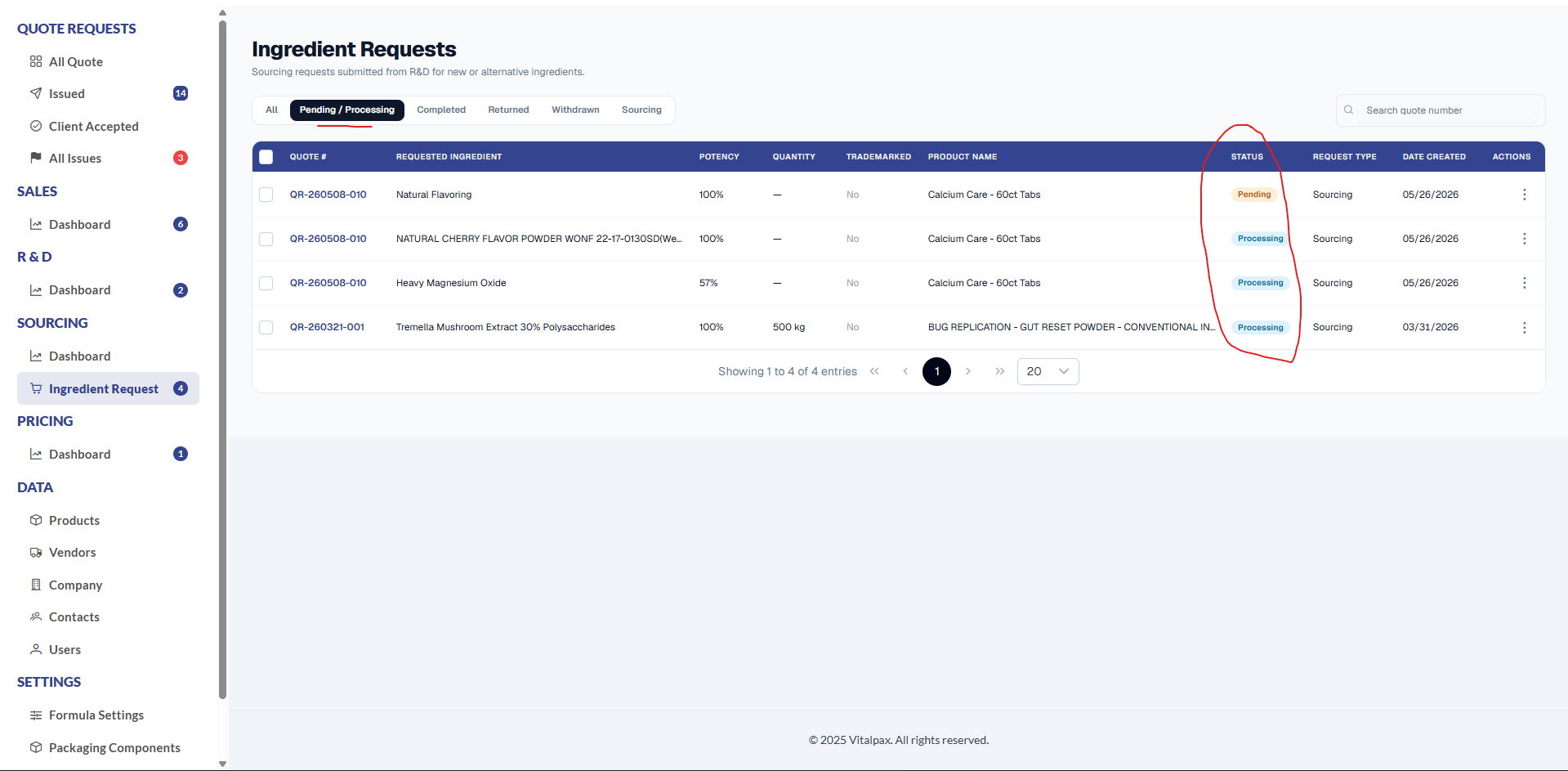This screenshot has height=771, width=1568.
Task: Click the Packaging Components box icon
Action: click(36, 747)
